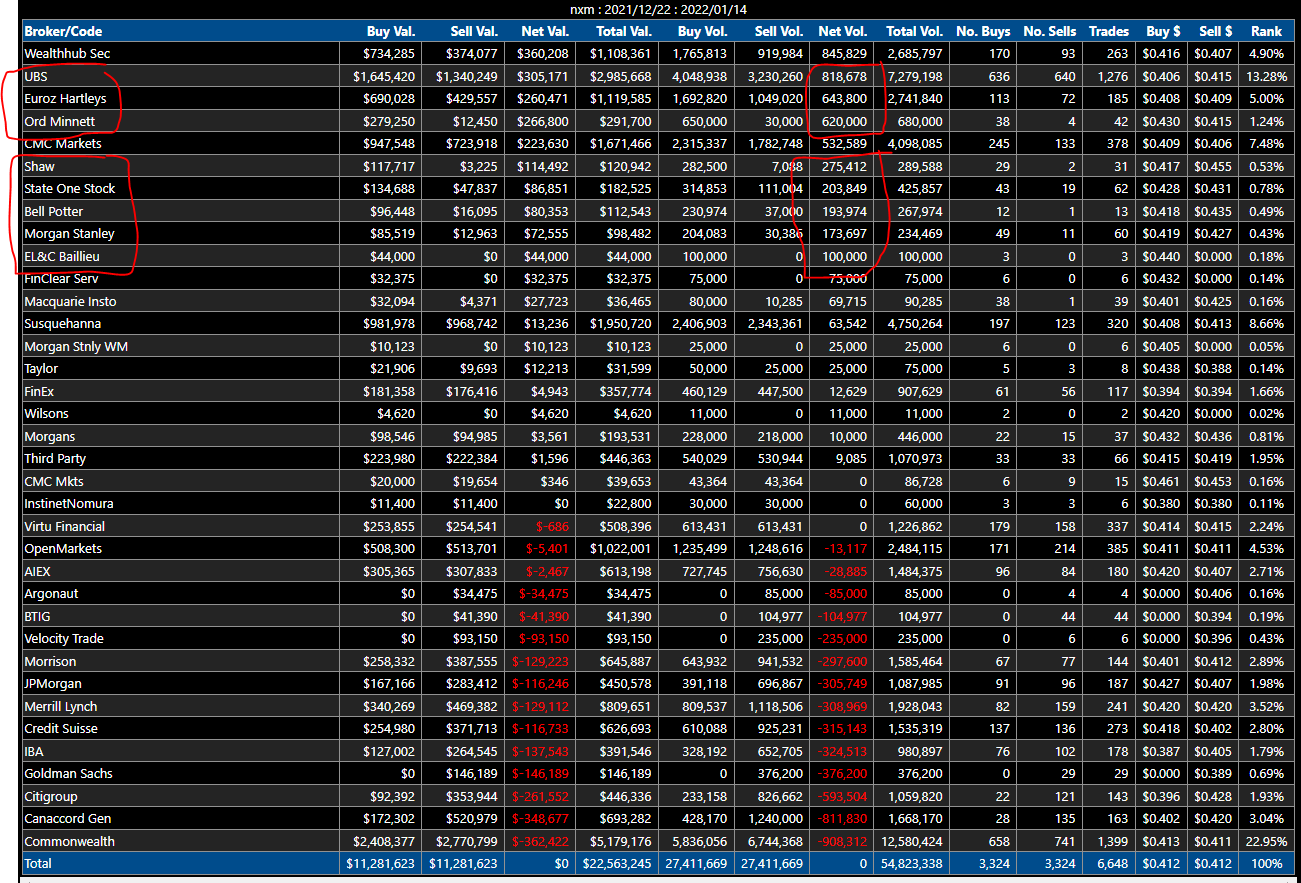This screenshot has height=883, width=1301.
Task: Click the Argonaut broker name
Action: pos(51,593)
